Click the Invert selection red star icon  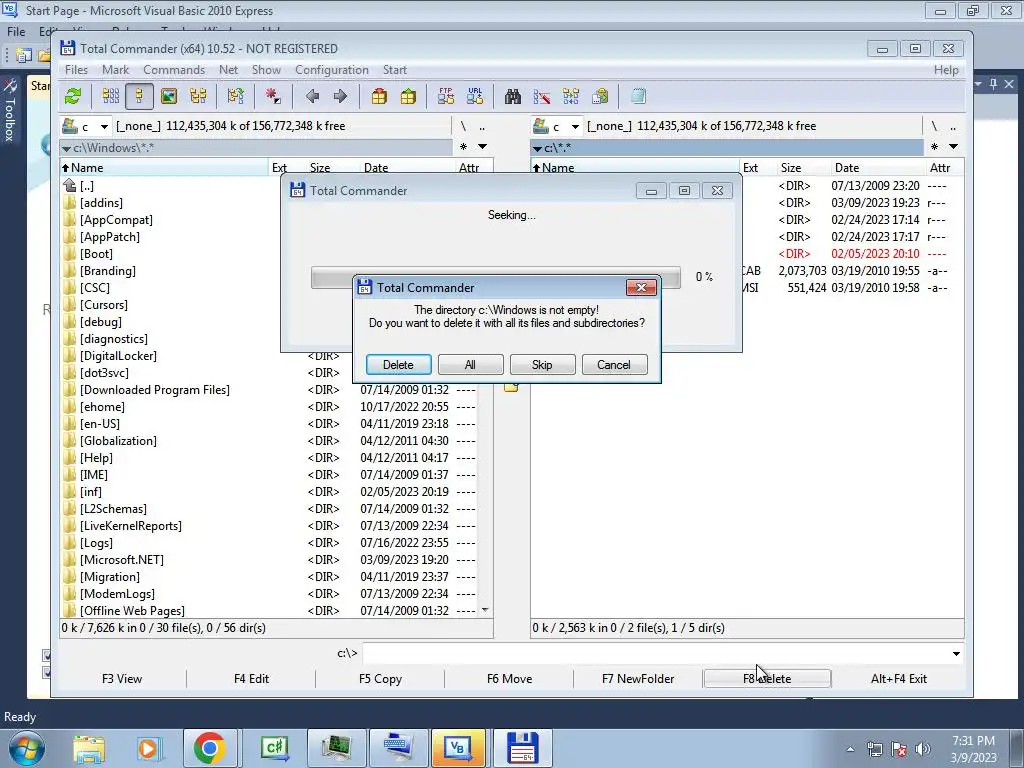point(273,97)
